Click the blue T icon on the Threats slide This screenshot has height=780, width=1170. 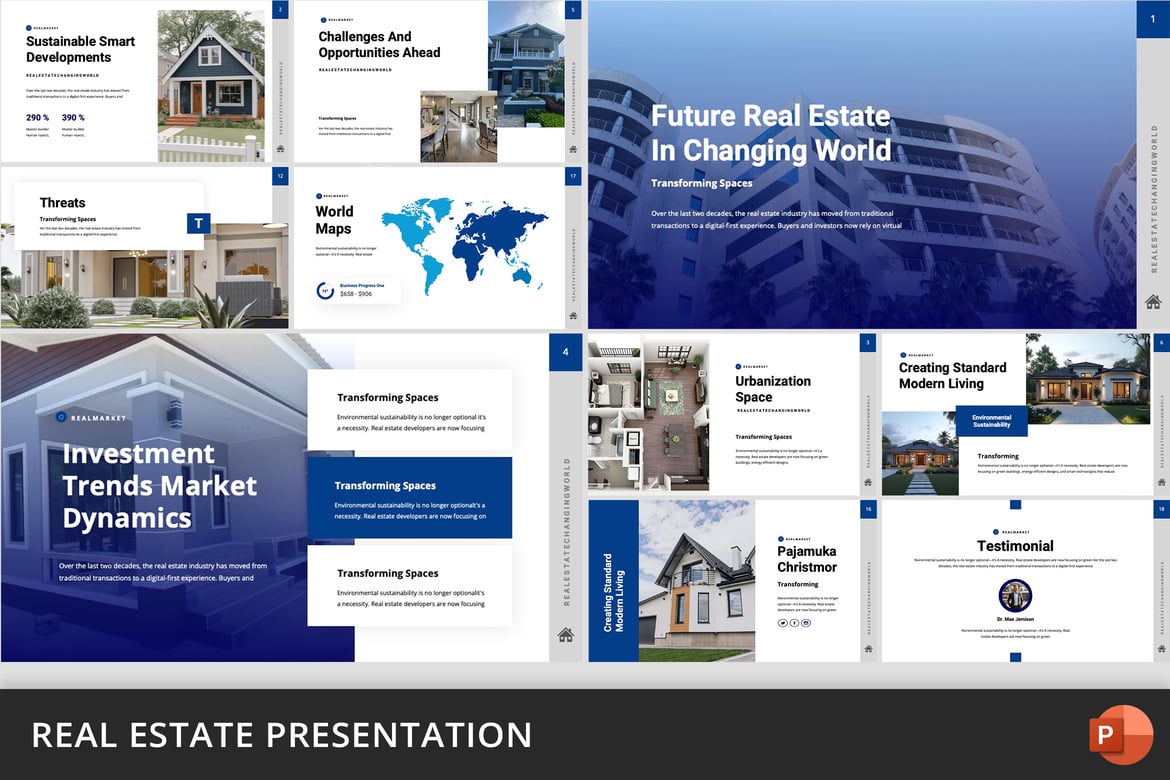(x=198, y=223)
